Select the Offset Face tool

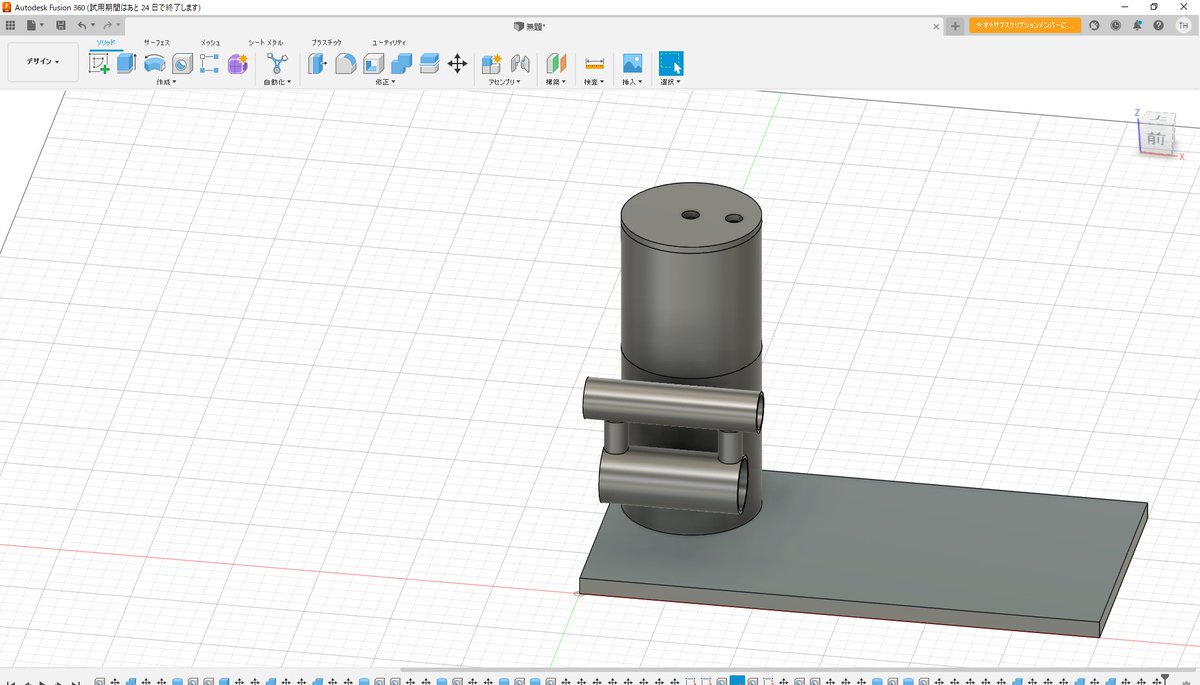pyautogui.click(x=429, y=64)
